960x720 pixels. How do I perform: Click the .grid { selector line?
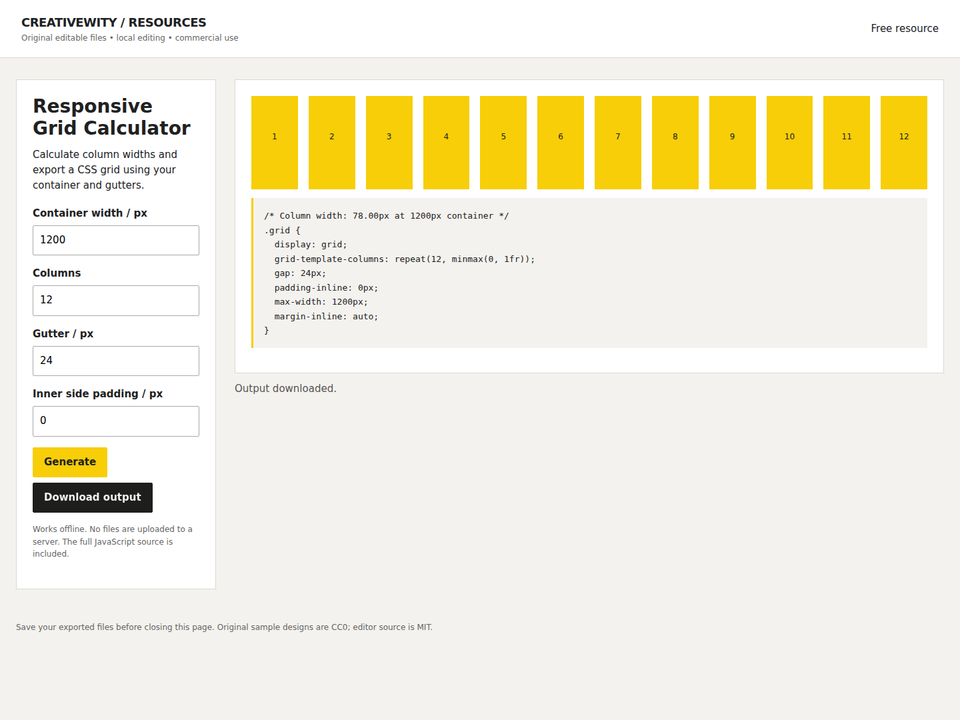click(282, 230)
